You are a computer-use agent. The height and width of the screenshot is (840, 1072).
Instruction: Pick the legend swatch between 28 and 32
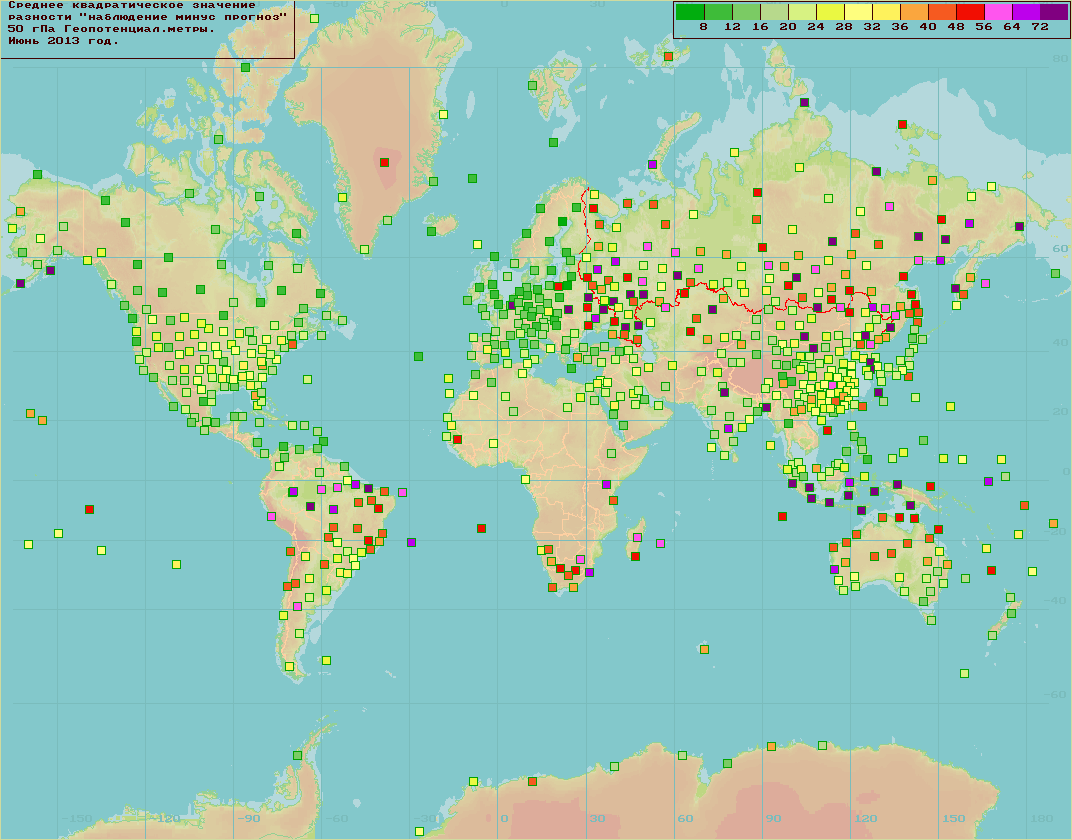[858, 12]
